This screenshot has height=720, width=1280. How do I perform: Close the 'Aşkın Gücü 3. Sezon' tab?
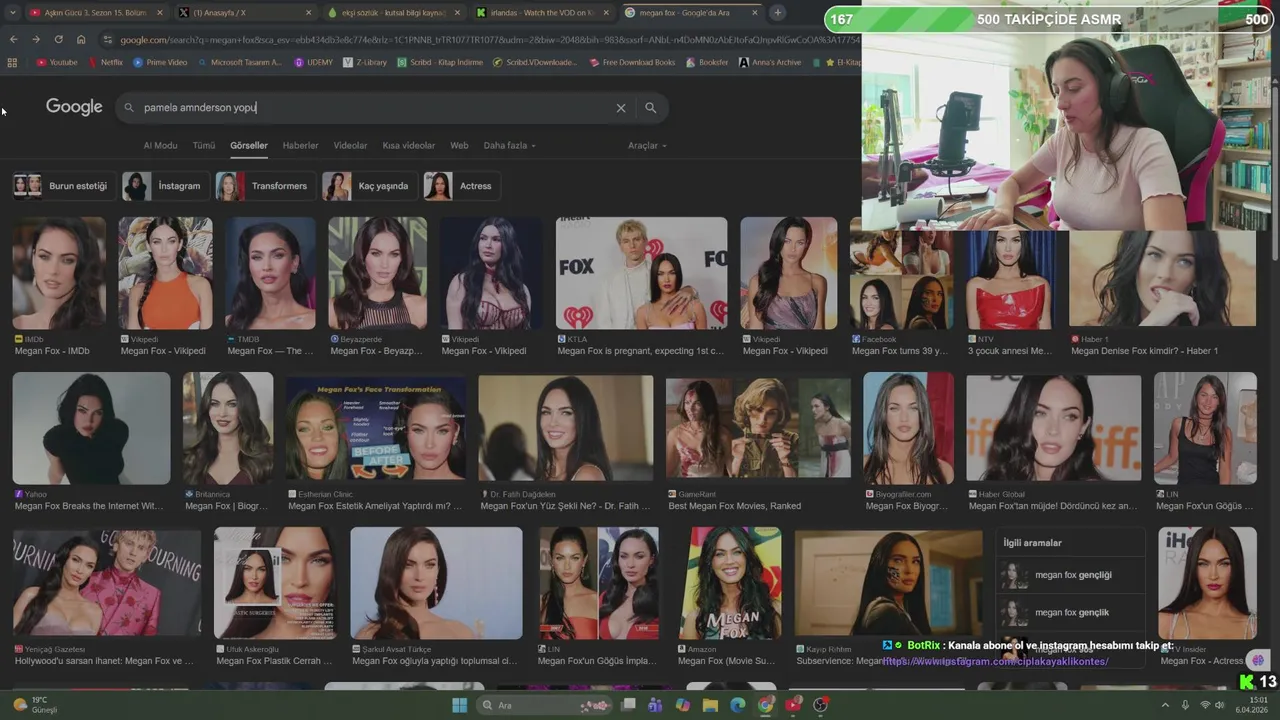pyautogui.click(x=160, y=13)
